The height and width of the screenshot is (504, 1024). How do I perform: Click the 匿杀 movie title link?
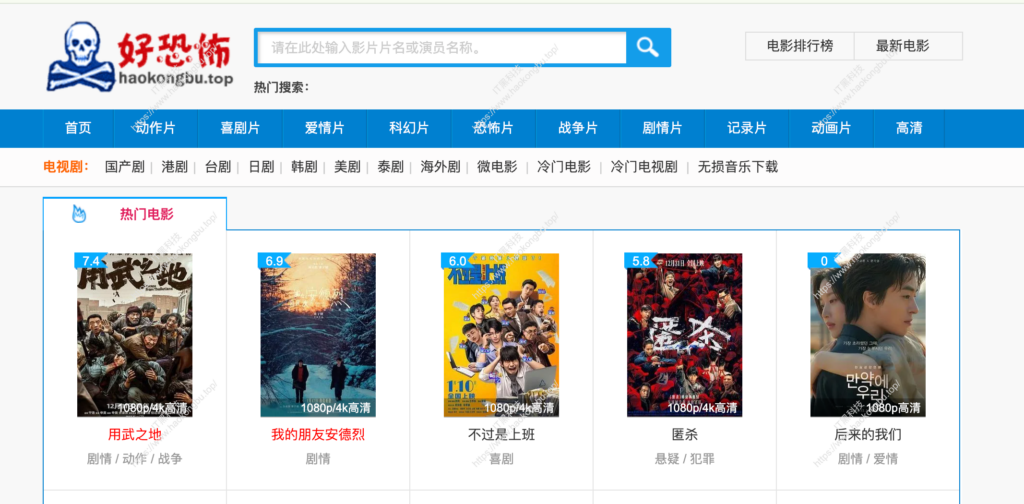point(684,435)
